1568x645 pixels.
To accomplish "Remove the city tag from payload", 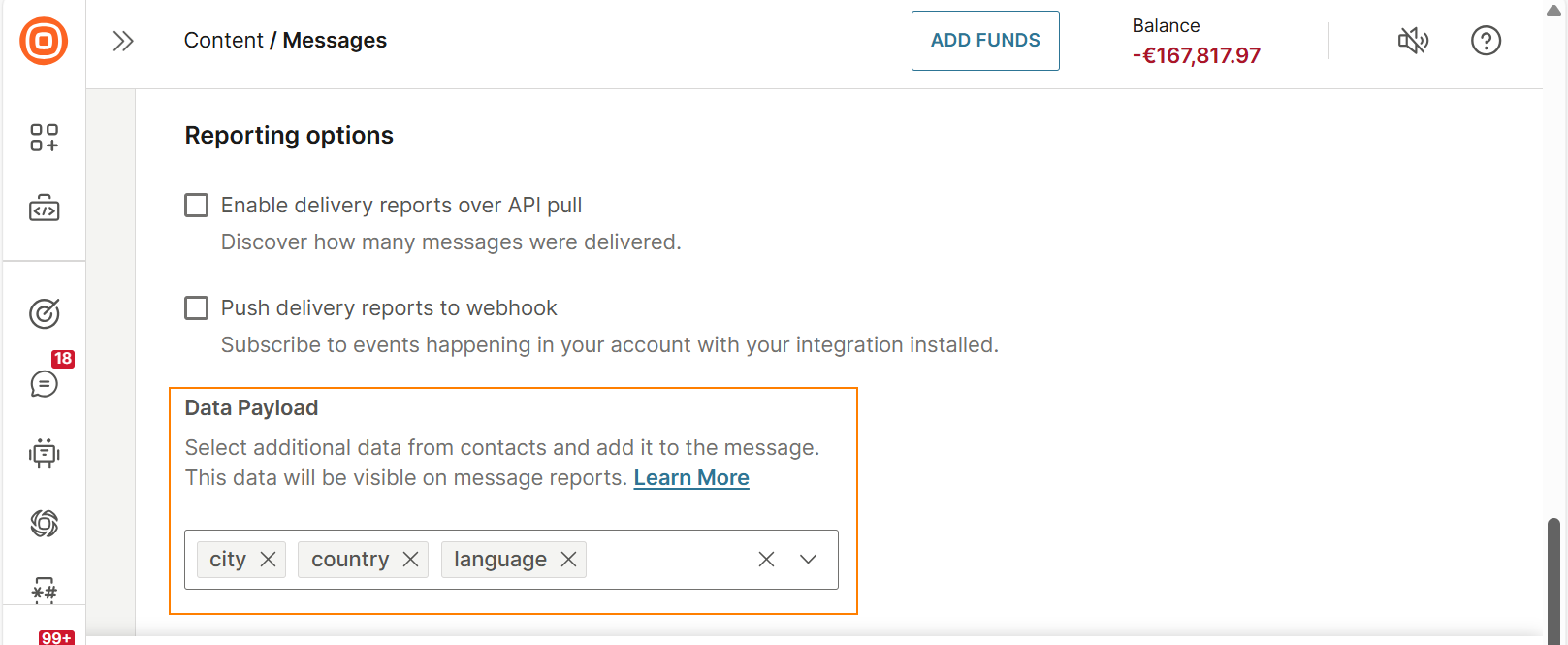I will point(269,560).
